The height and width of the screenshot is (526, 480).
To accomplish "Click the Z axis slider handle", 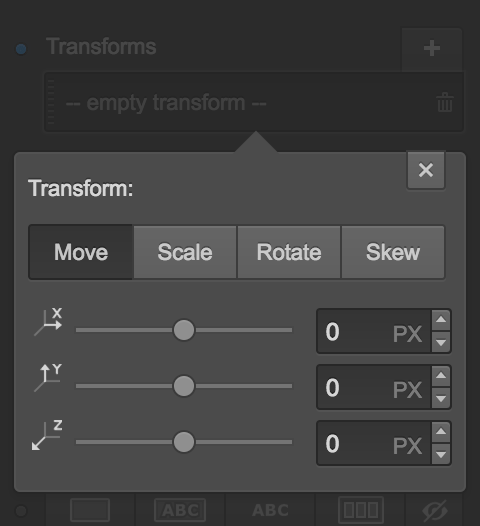I will coord(184,442).
